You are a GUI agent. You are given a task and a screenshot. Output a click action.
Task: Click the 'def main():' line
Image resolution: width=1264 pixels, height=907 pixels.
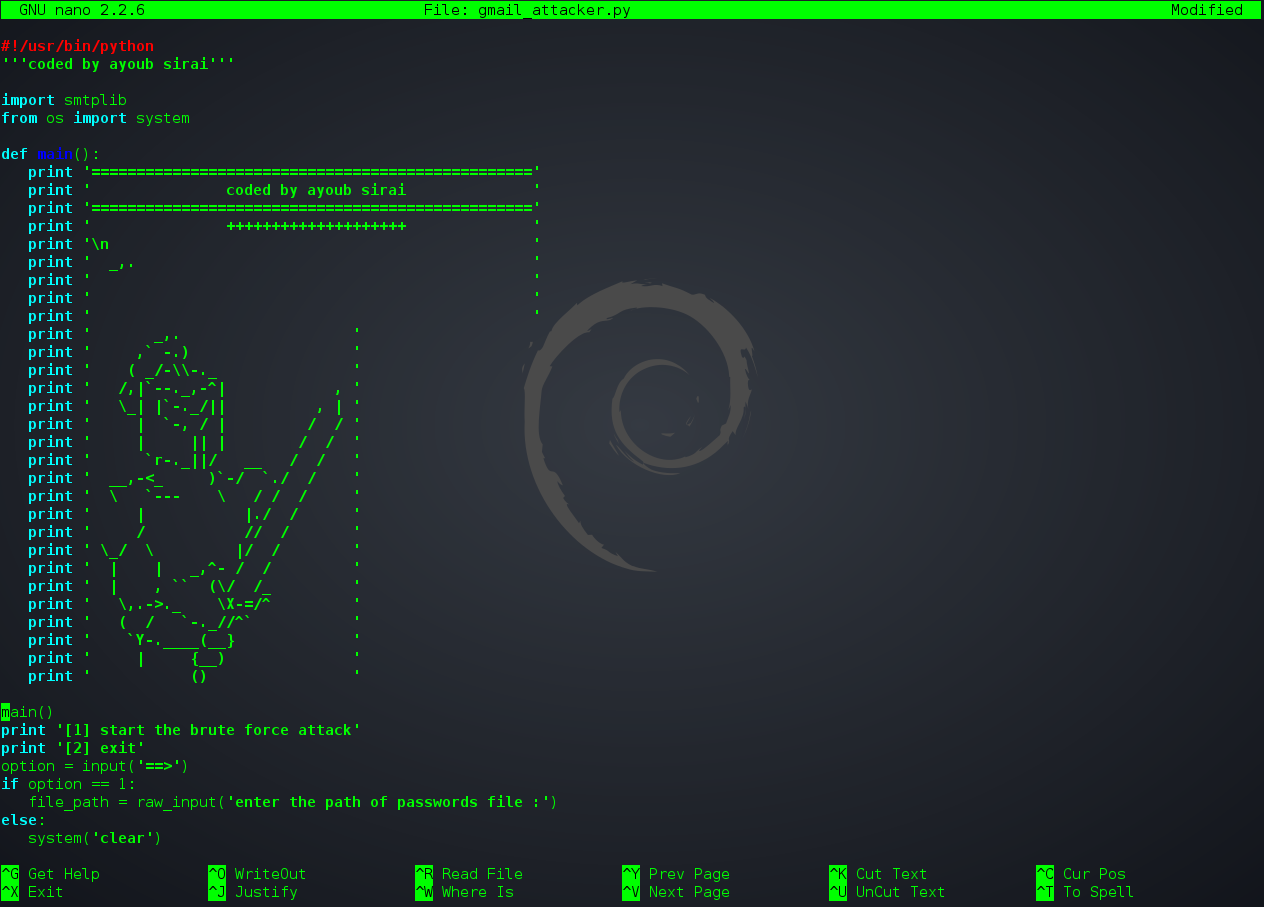click(50, 154)
